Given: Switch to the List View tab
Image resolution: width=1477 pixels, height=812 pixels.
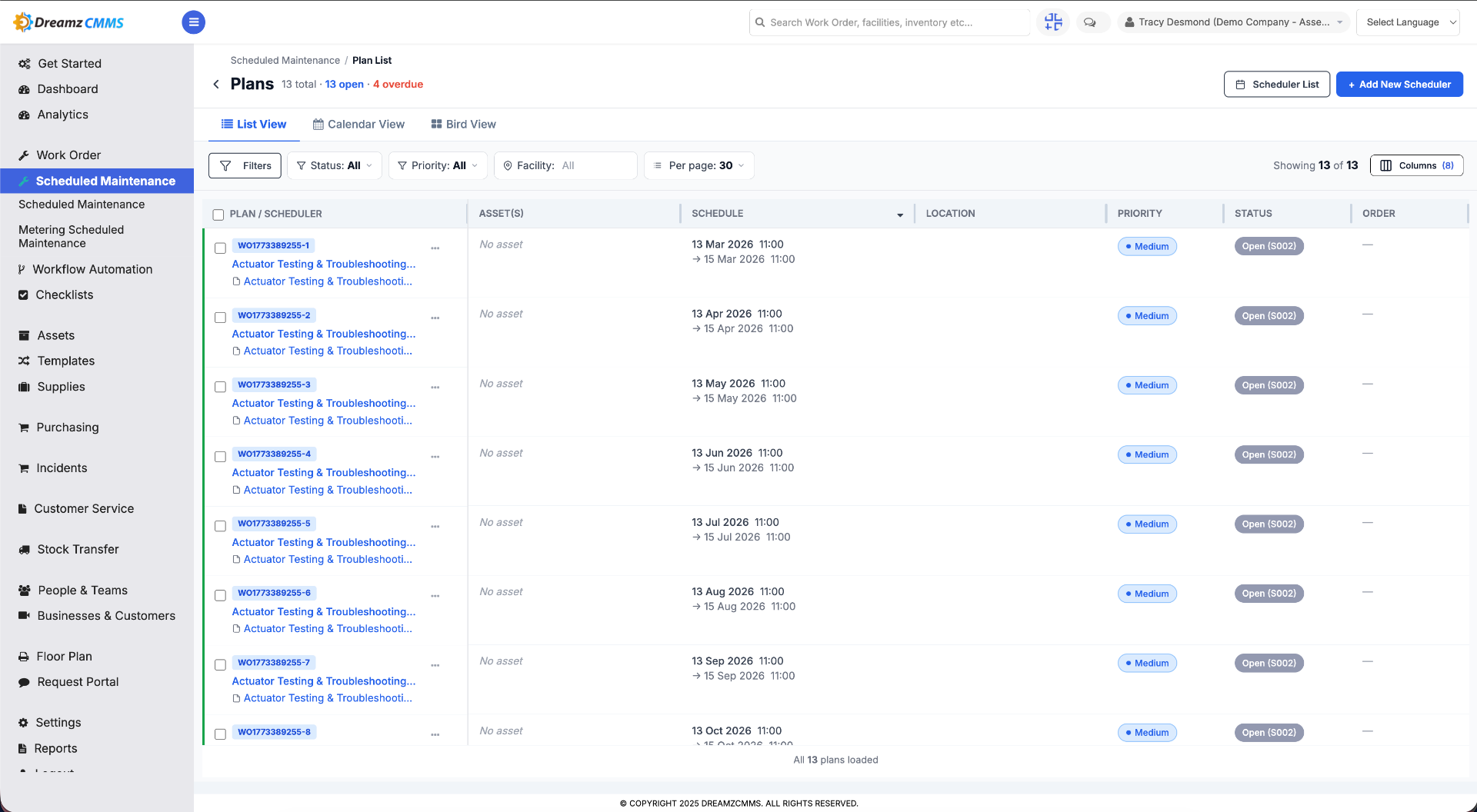Looking at the screenshot, I should pyautogui.click(x=254, y=125).
